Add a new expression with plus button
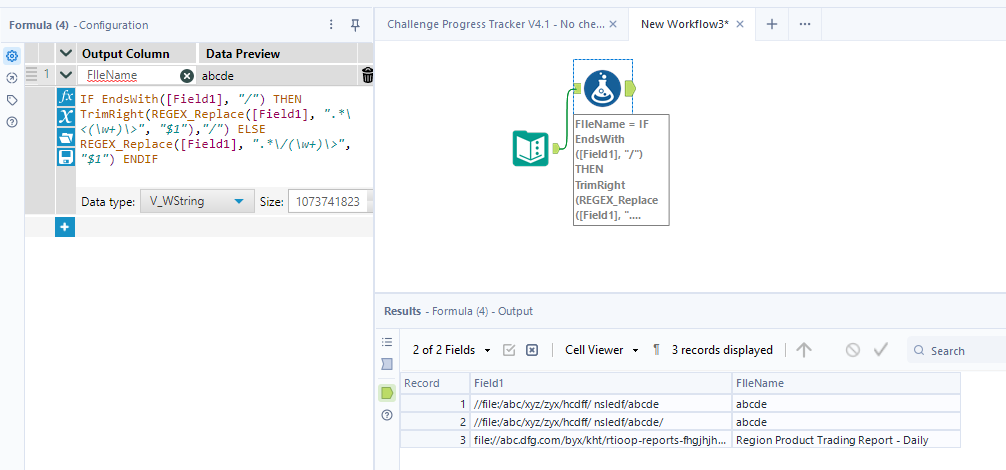This screenshot has width=1006, height=470. pos(64,228)
